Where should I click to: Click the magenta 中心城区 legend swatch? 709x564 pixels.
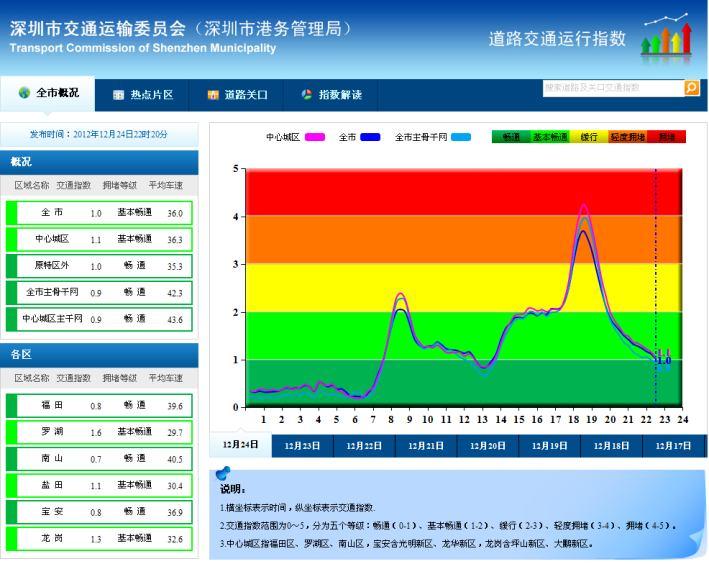pos(315,137)
